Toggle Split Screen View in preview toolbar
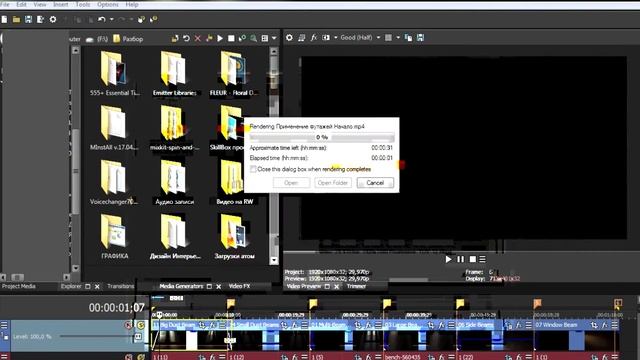 coord(326,38)
